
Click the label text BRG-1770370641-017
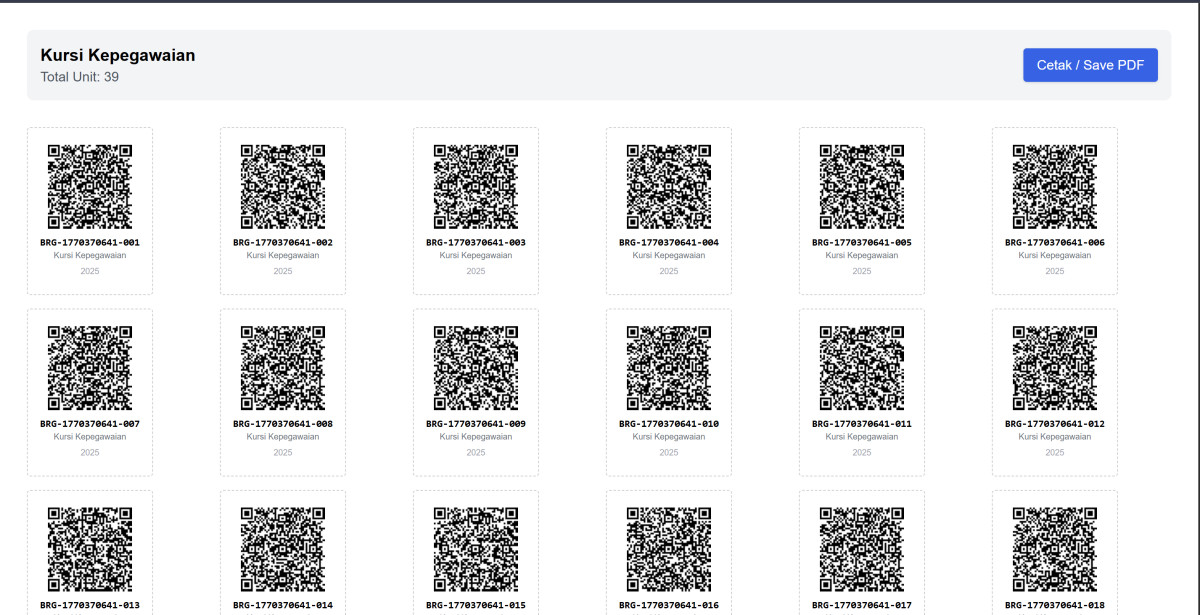[x=862, y=605]
